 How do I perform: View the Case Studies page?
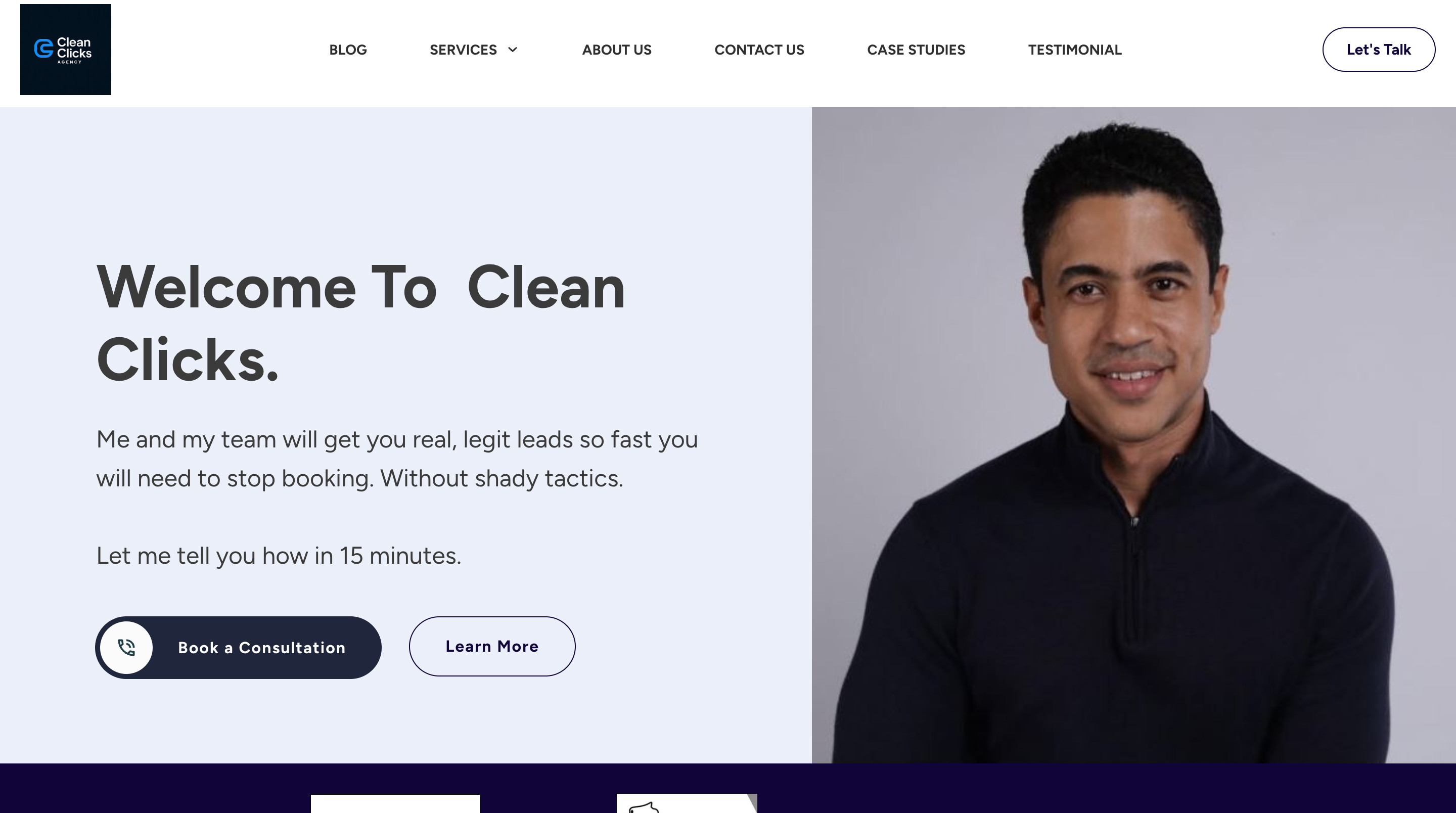(916, 50)
